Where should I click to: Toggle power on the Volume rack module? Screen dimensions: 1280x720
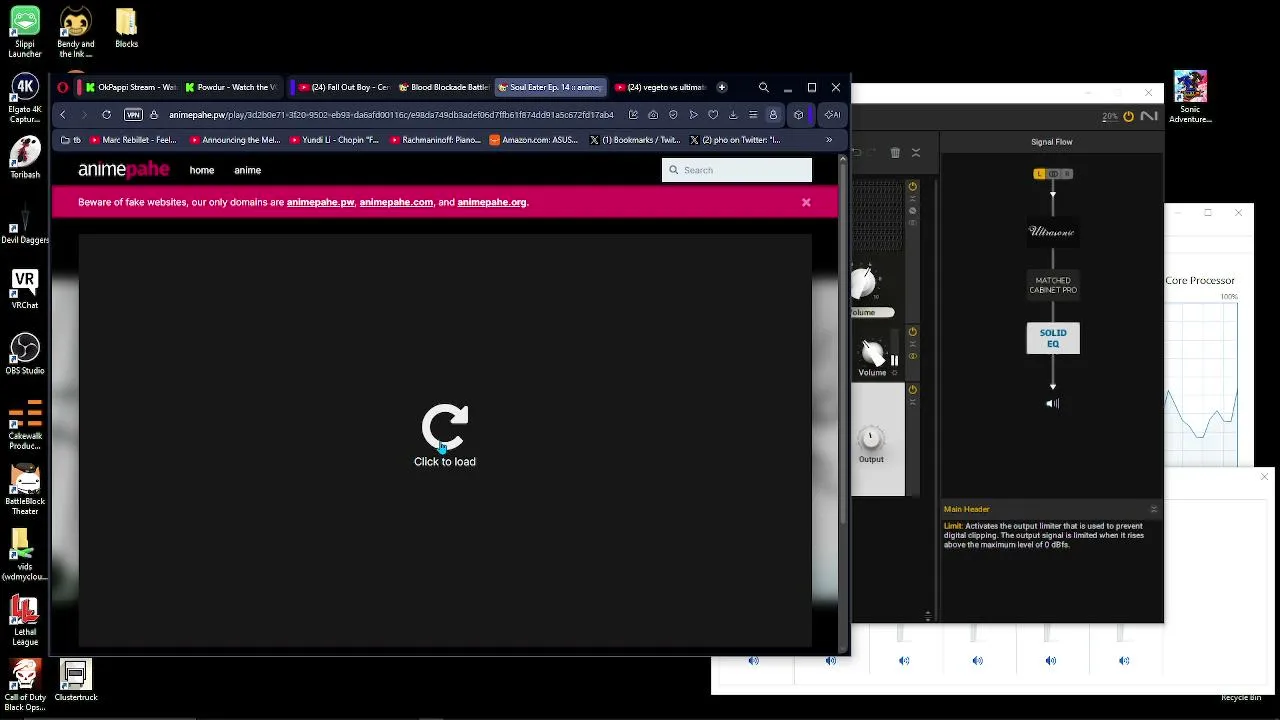[x=912, y=332]
